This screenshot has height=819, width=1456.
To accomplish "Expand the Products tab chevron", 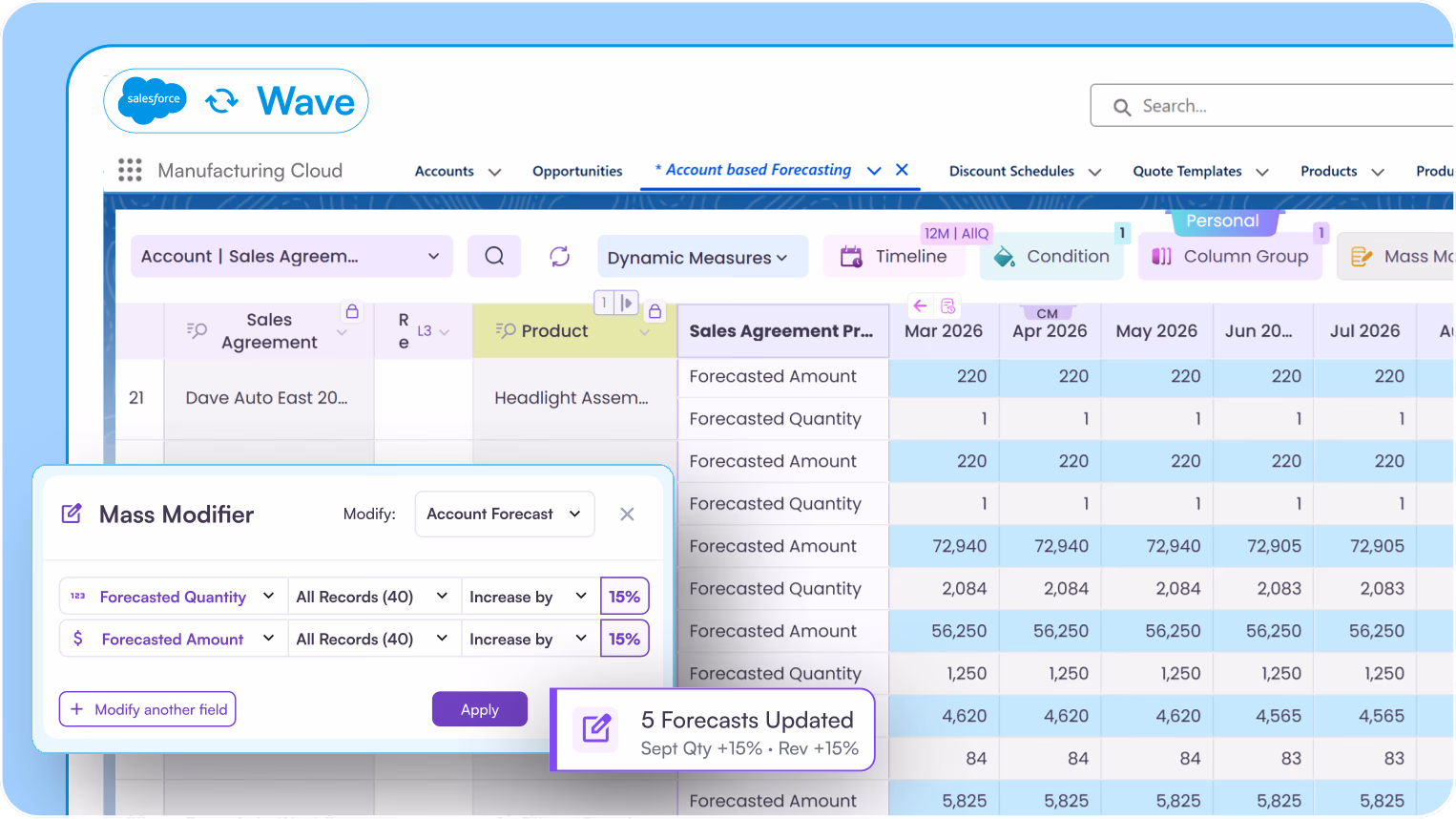I will [1378, 172].
